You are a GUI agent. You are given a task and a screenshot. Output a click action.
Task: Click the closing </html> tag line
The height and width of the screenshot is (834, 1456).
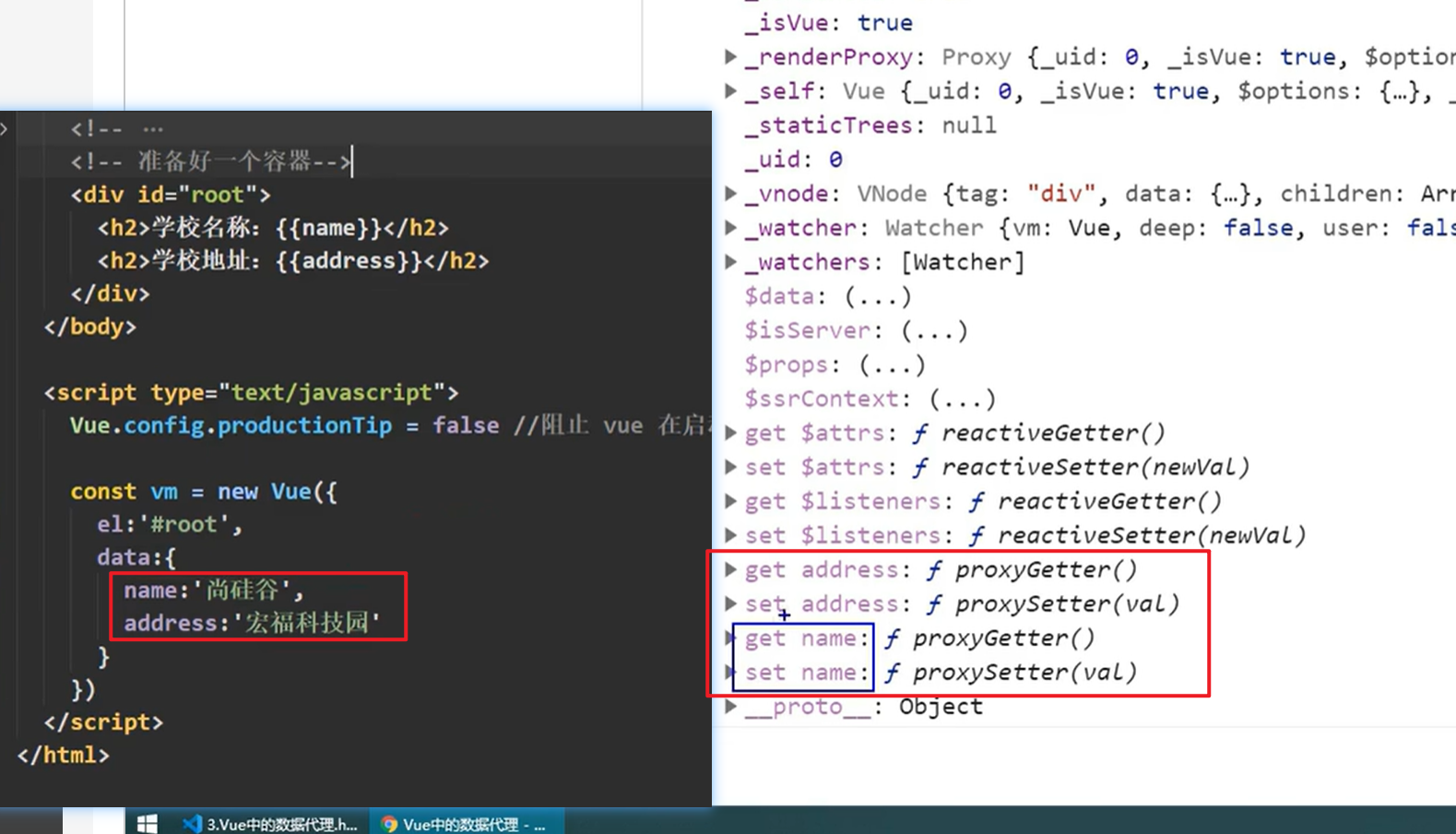[63, 756]
